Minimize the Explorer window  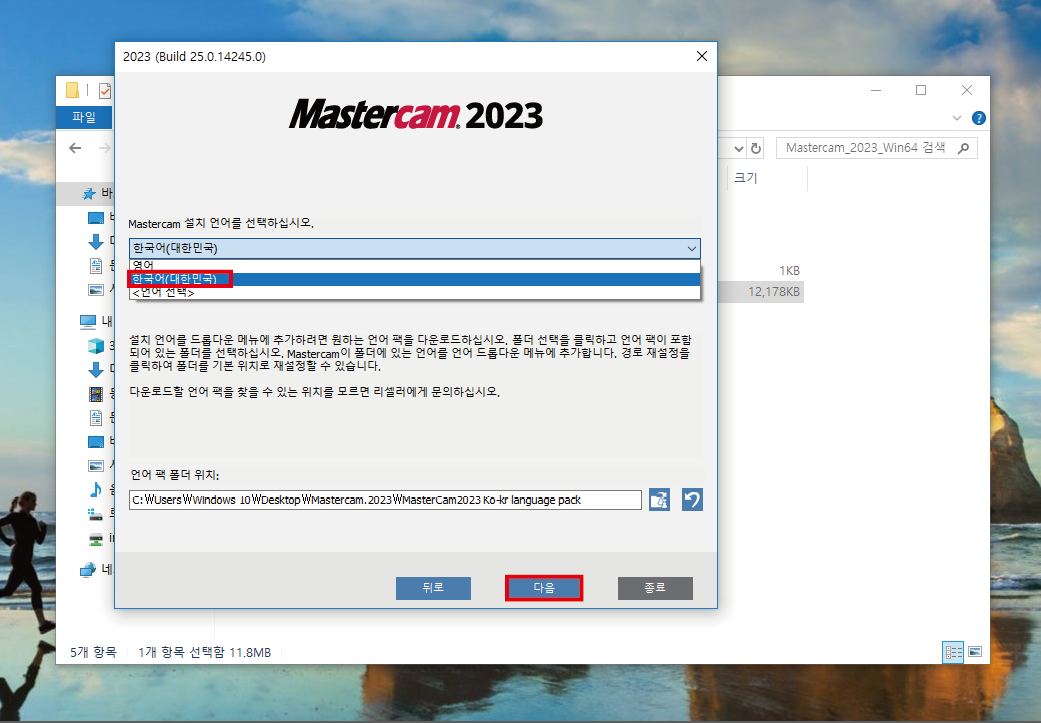point(876,90)
